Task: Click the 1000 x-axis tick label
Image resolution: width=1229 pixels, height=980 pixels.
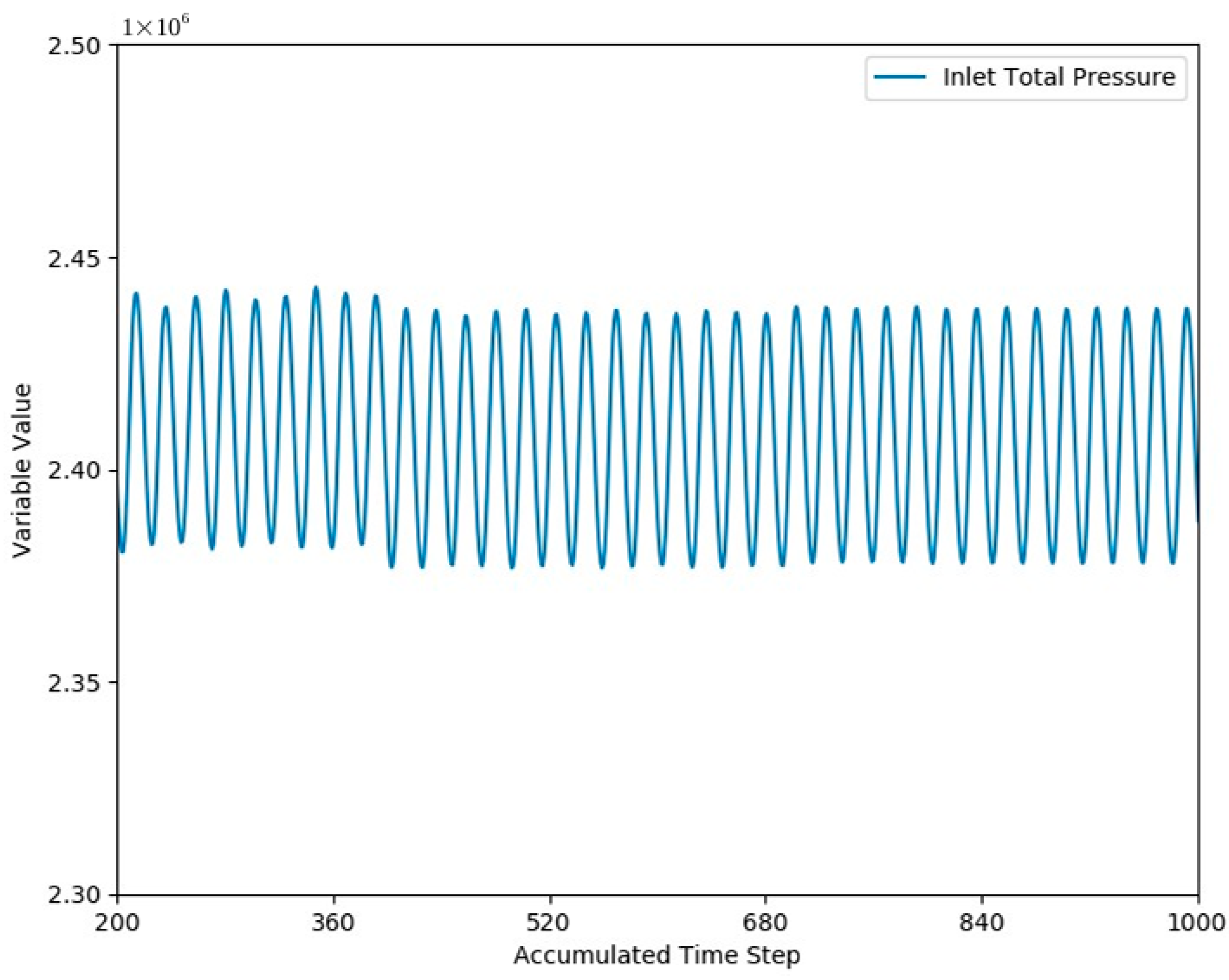Action: [x=1197, y=923]
